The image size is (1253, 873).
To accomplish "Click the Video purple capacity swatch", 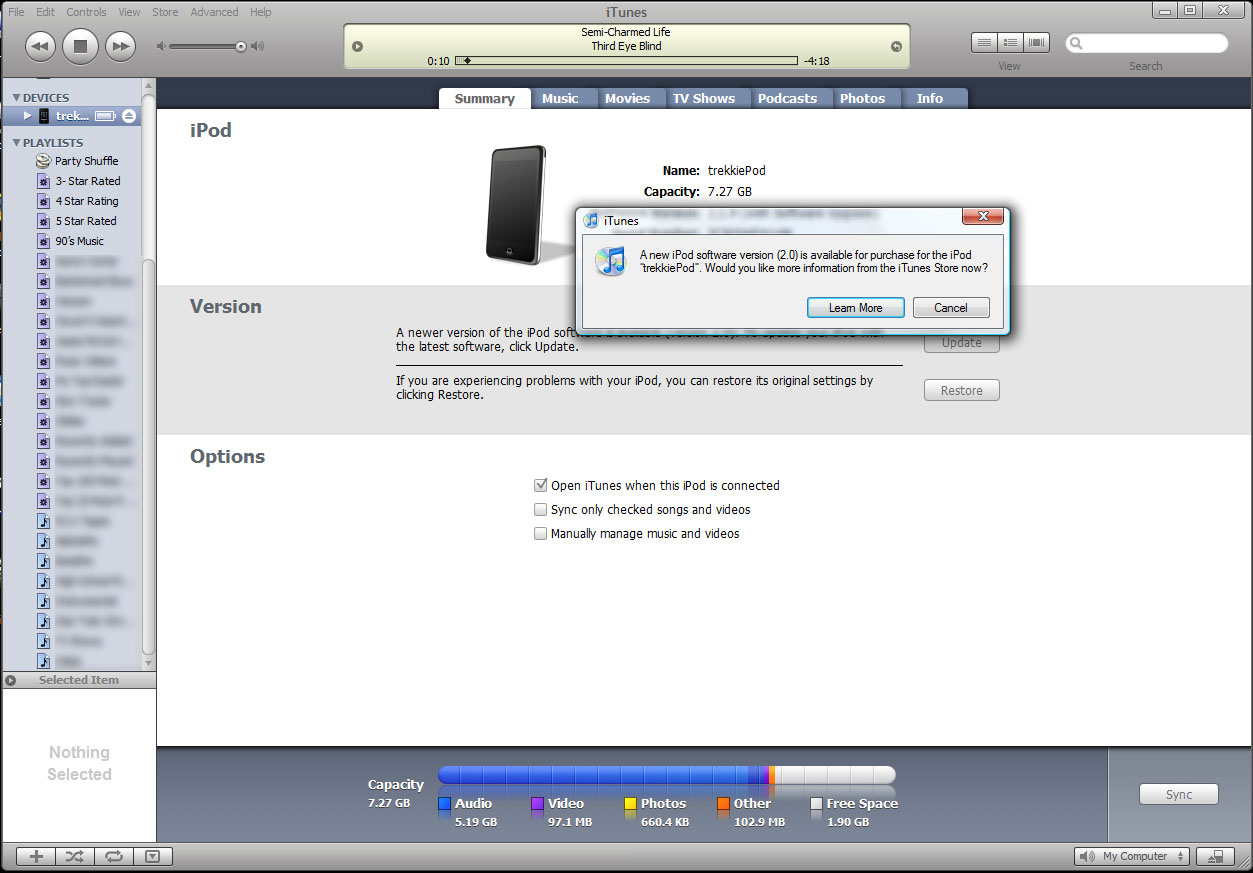I will [x=537, y=803].
